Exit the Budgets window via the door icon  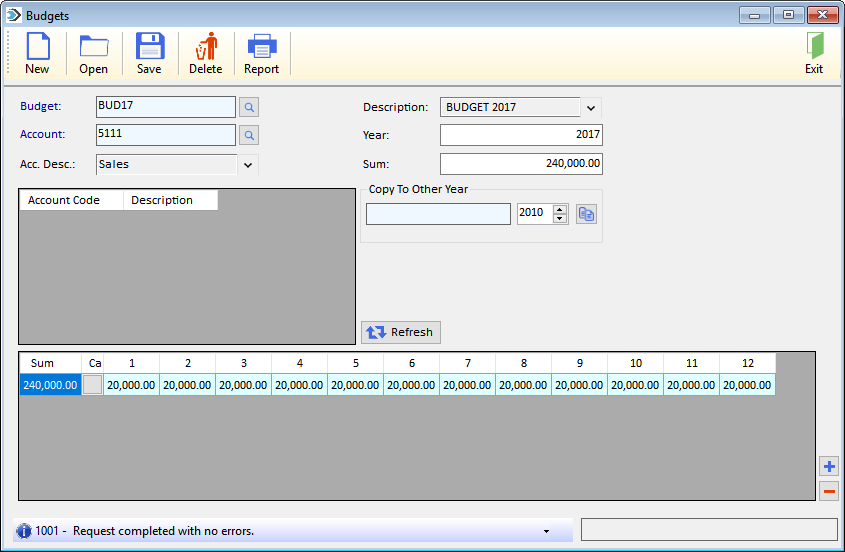pyautogui.click(x=814, y=46)
